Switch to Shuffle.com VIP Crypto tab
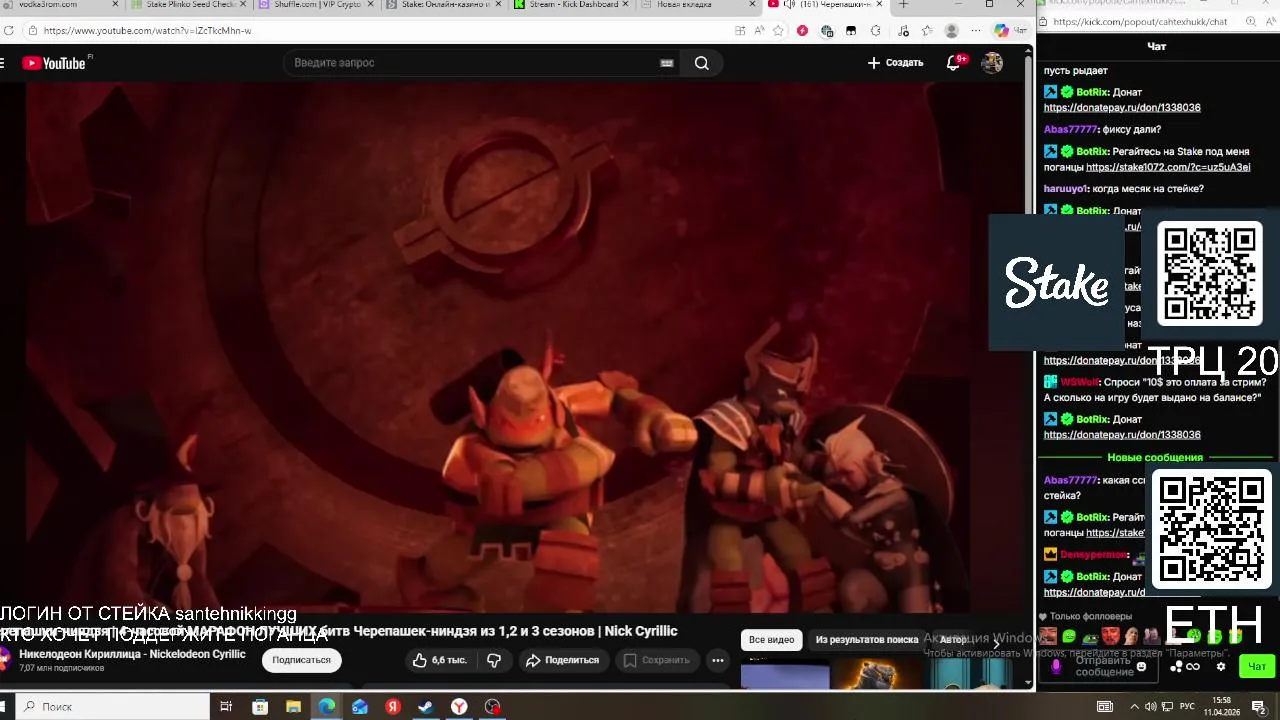 (316, 5)
